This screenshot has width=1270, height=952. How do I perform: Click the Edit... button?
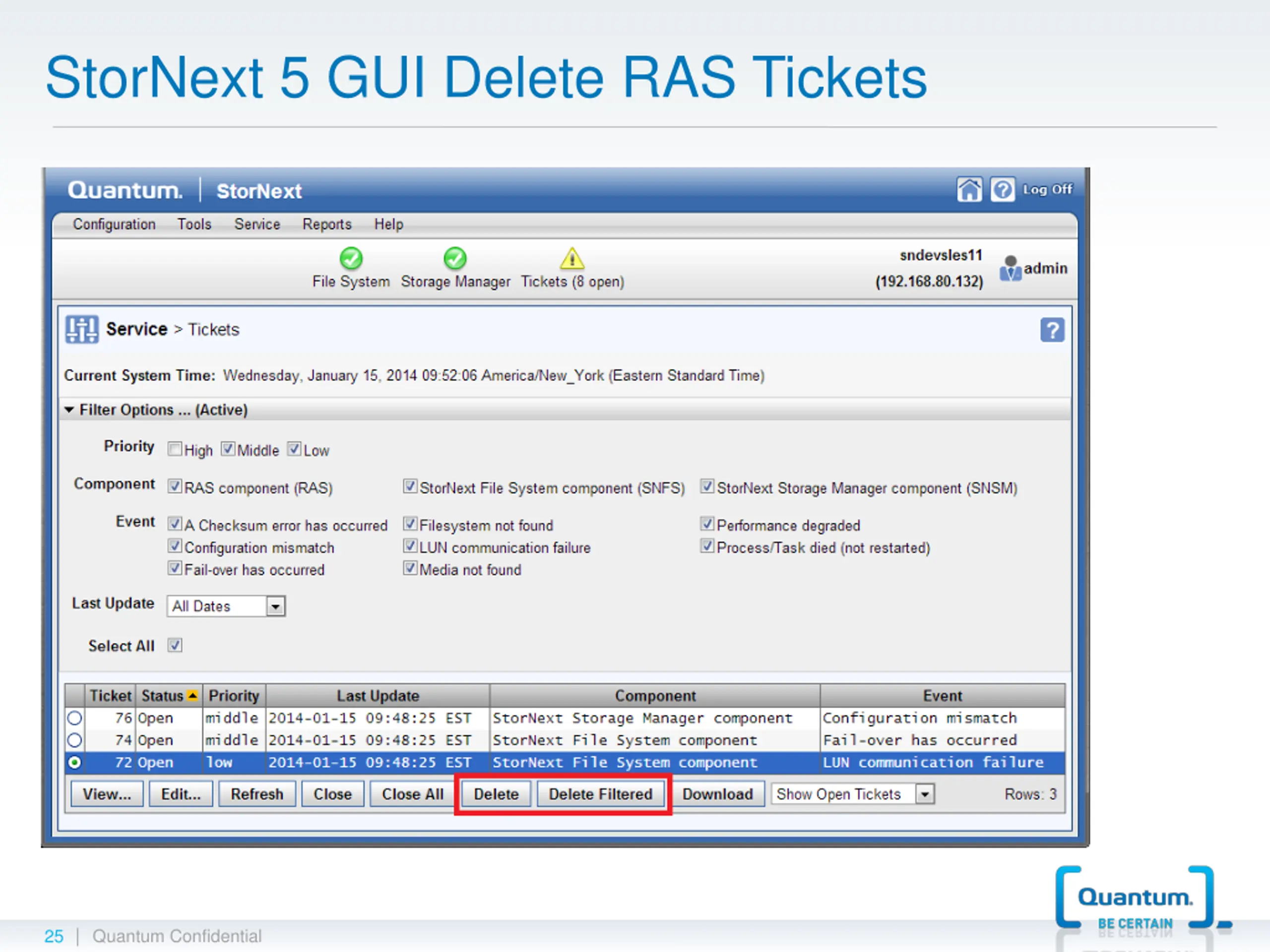[x=181, y=794]
